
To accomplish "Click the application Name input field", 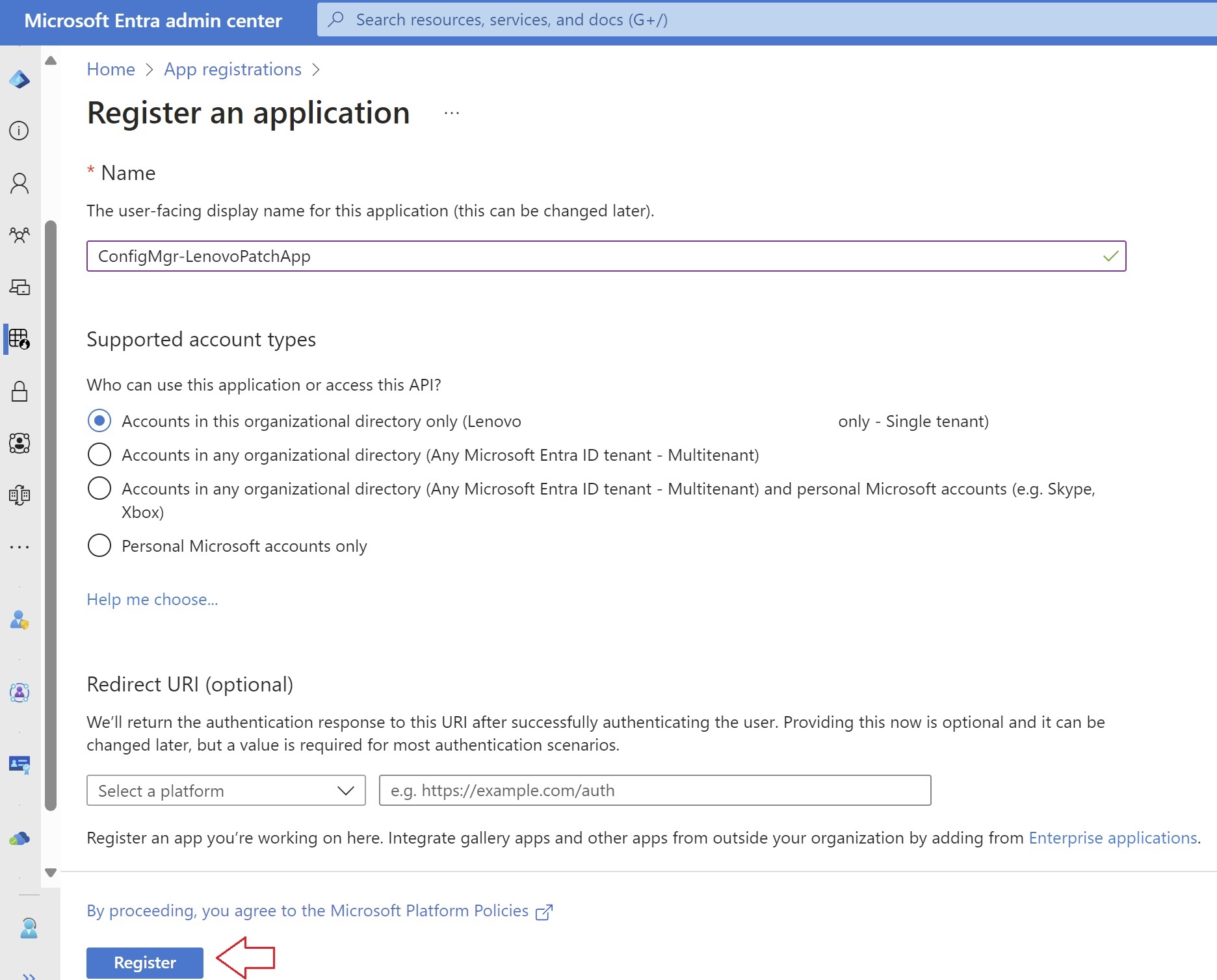I will [607, 256].
